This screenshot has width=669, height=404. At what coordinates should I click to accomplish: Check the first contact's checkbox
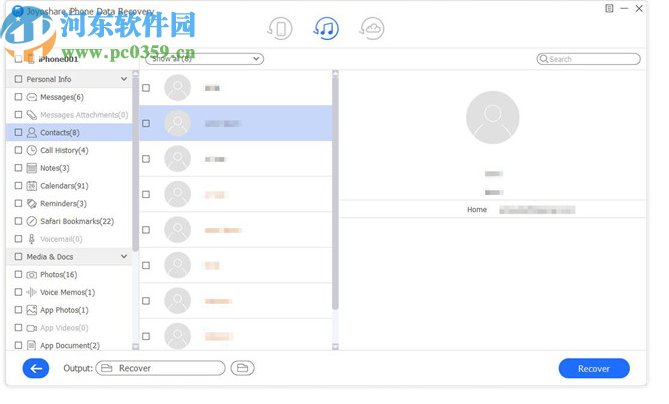(x=146, y=88)
